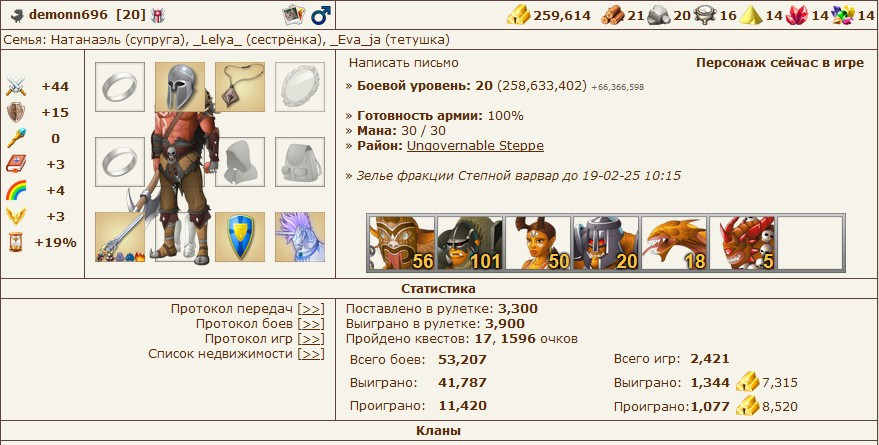879x445 pixels.
Task: Select the amulet necklace slot
Action: pos(240,87)
